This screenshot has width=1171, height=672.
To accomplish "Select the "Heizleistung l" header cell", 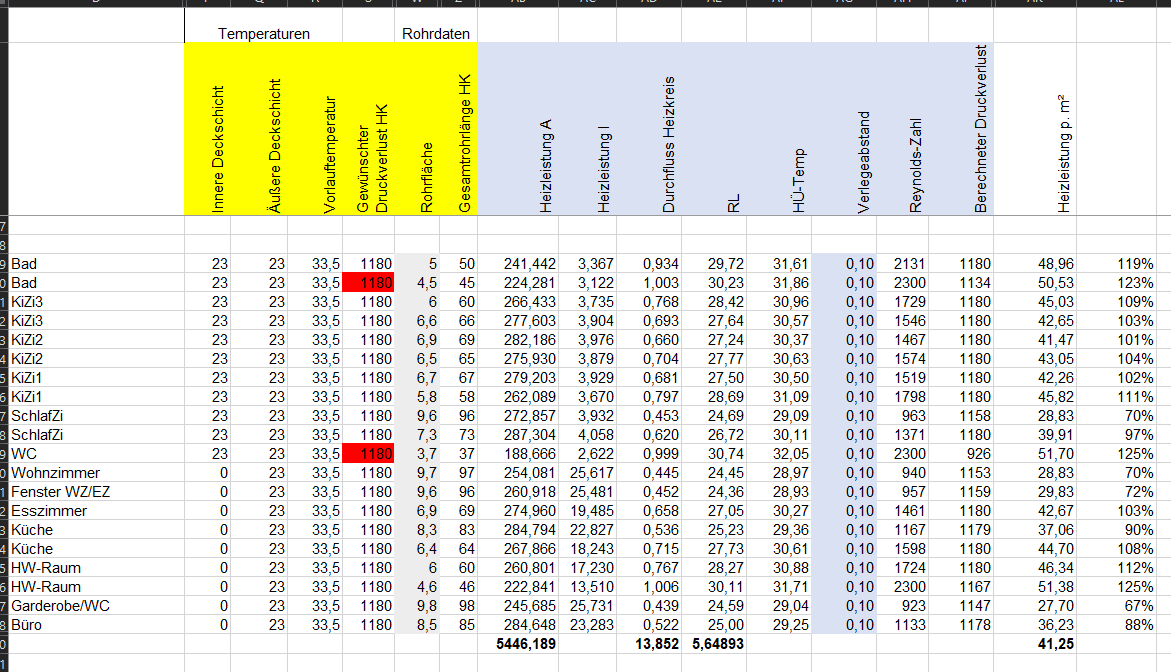I will (x=588, y=129).
